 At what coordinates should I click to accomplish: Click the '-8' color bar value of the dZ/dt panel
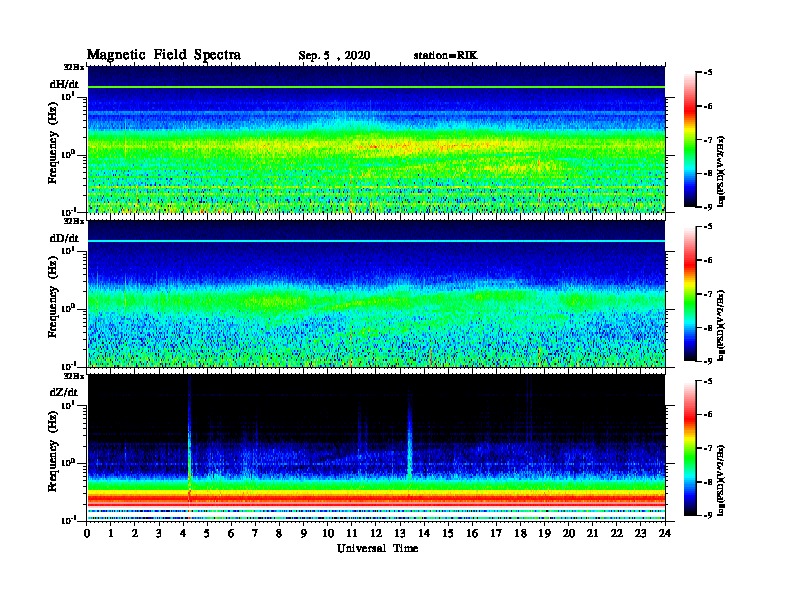pos(707,482)
